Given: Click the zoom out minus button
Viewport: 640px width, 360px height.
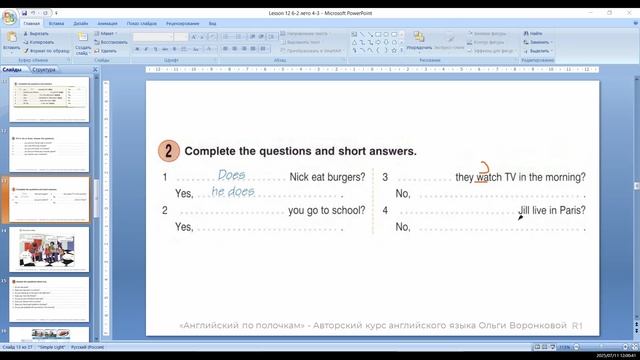Looking at the screenshot, I should point(576,347).
